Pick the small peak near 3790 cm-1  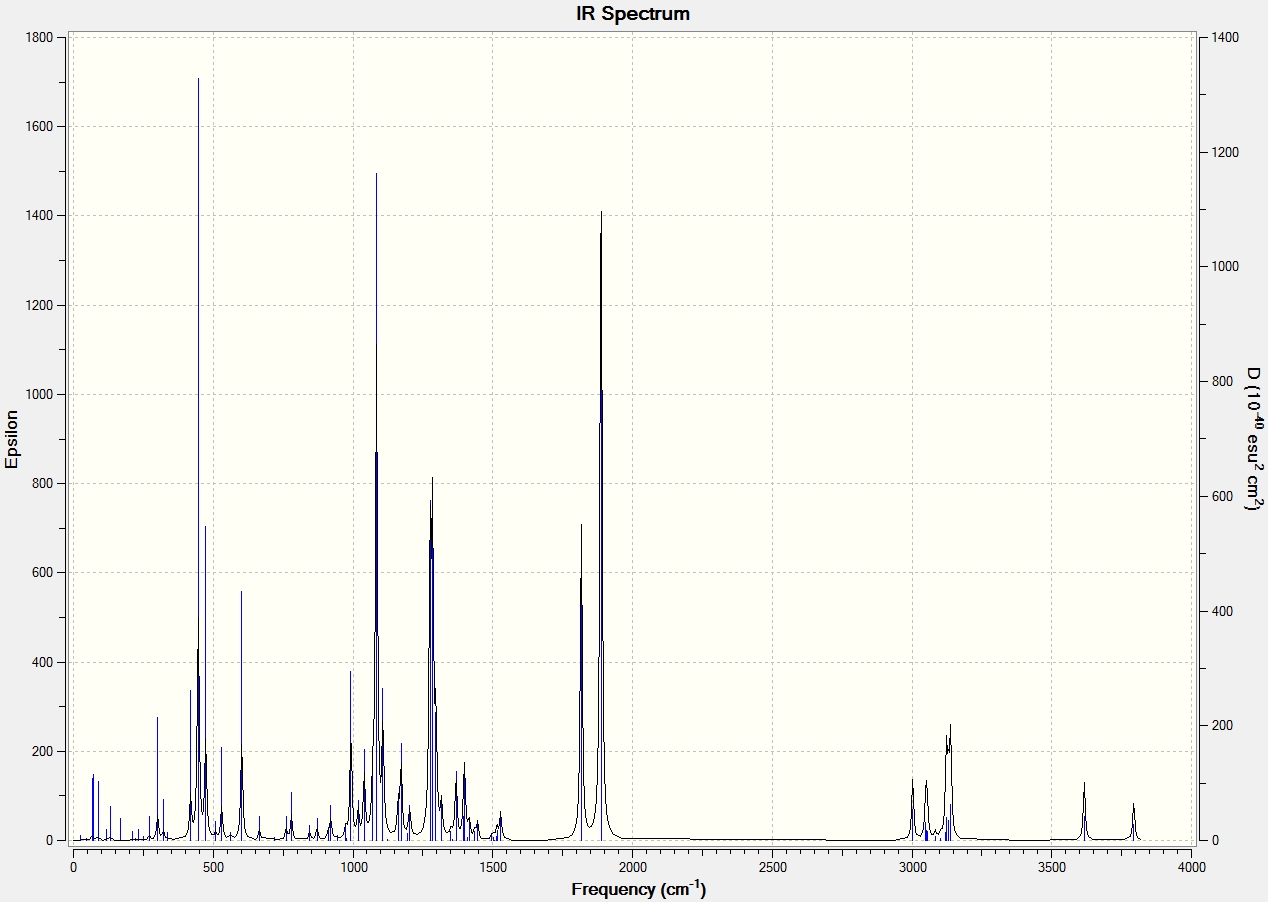click(1133, 822)
